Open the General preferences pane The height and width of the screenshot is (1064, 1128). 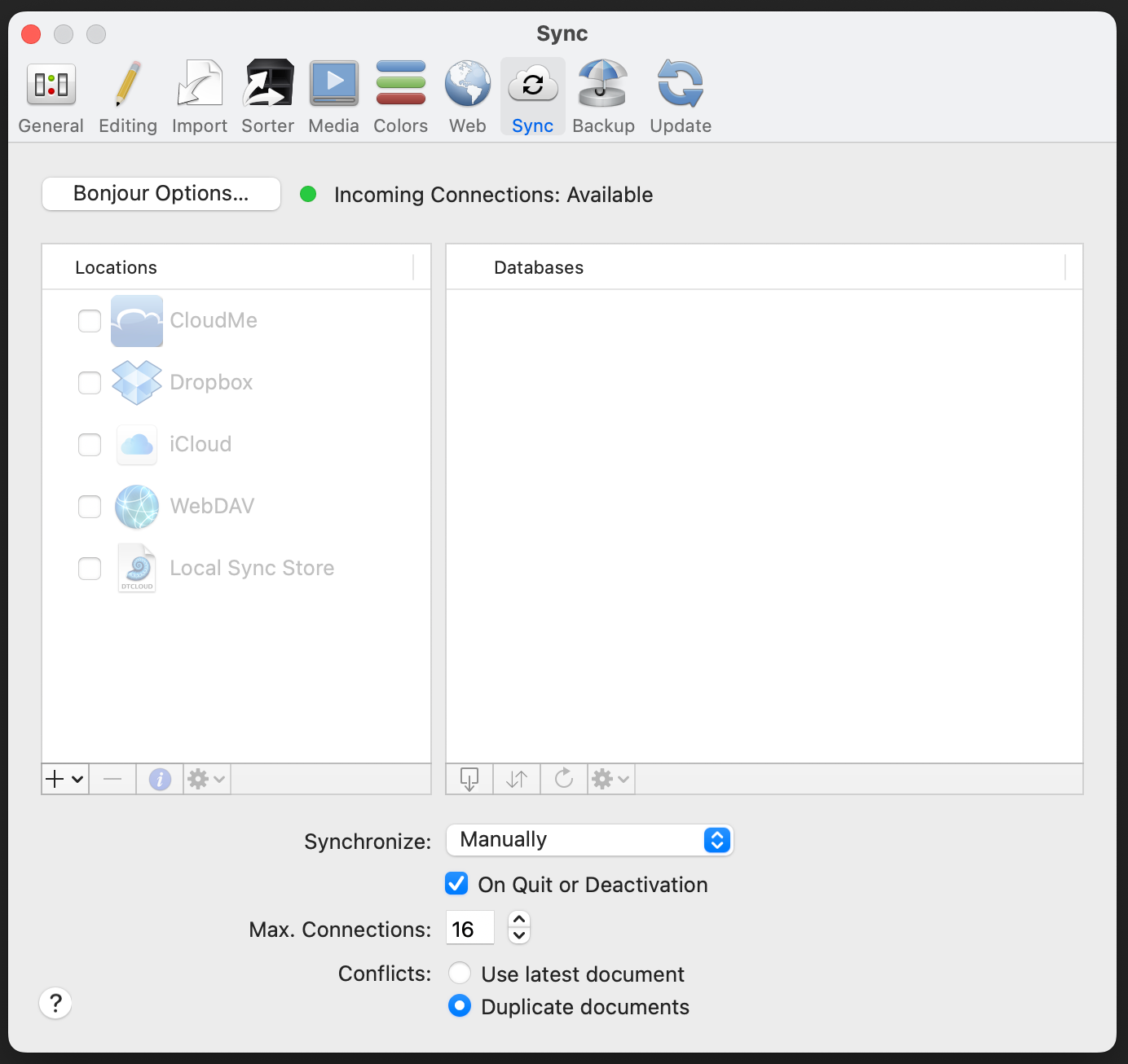click(x=51, y=97)
